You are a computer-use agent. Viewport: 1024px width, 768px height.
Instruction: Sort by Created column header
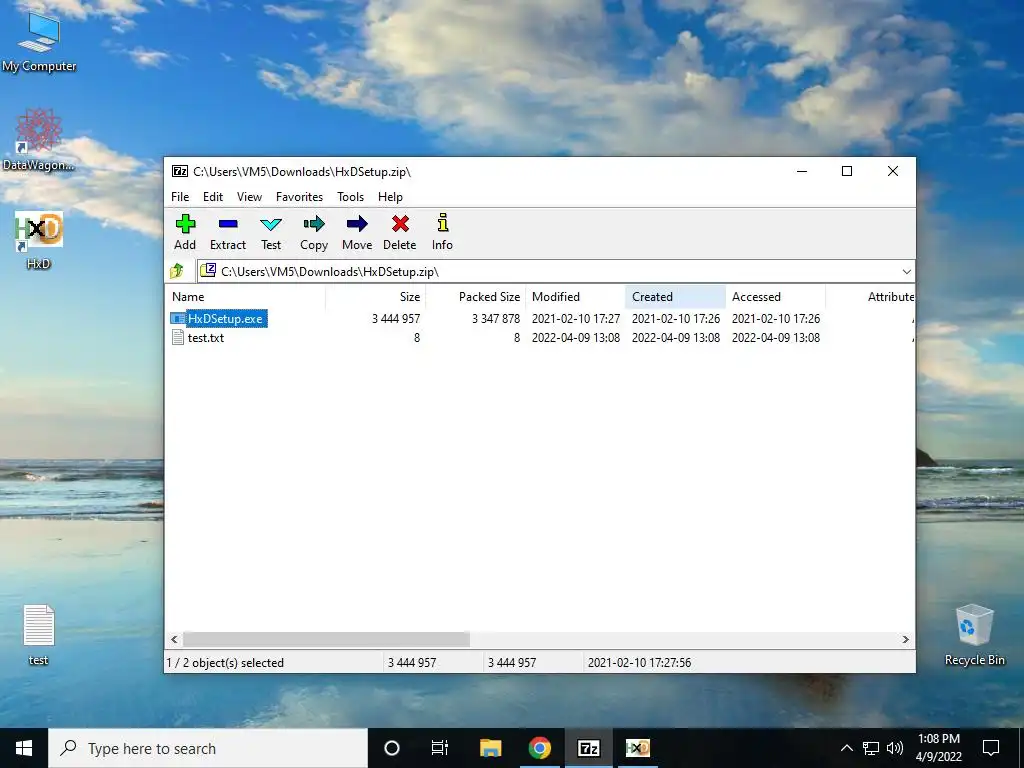click(675, 296)
